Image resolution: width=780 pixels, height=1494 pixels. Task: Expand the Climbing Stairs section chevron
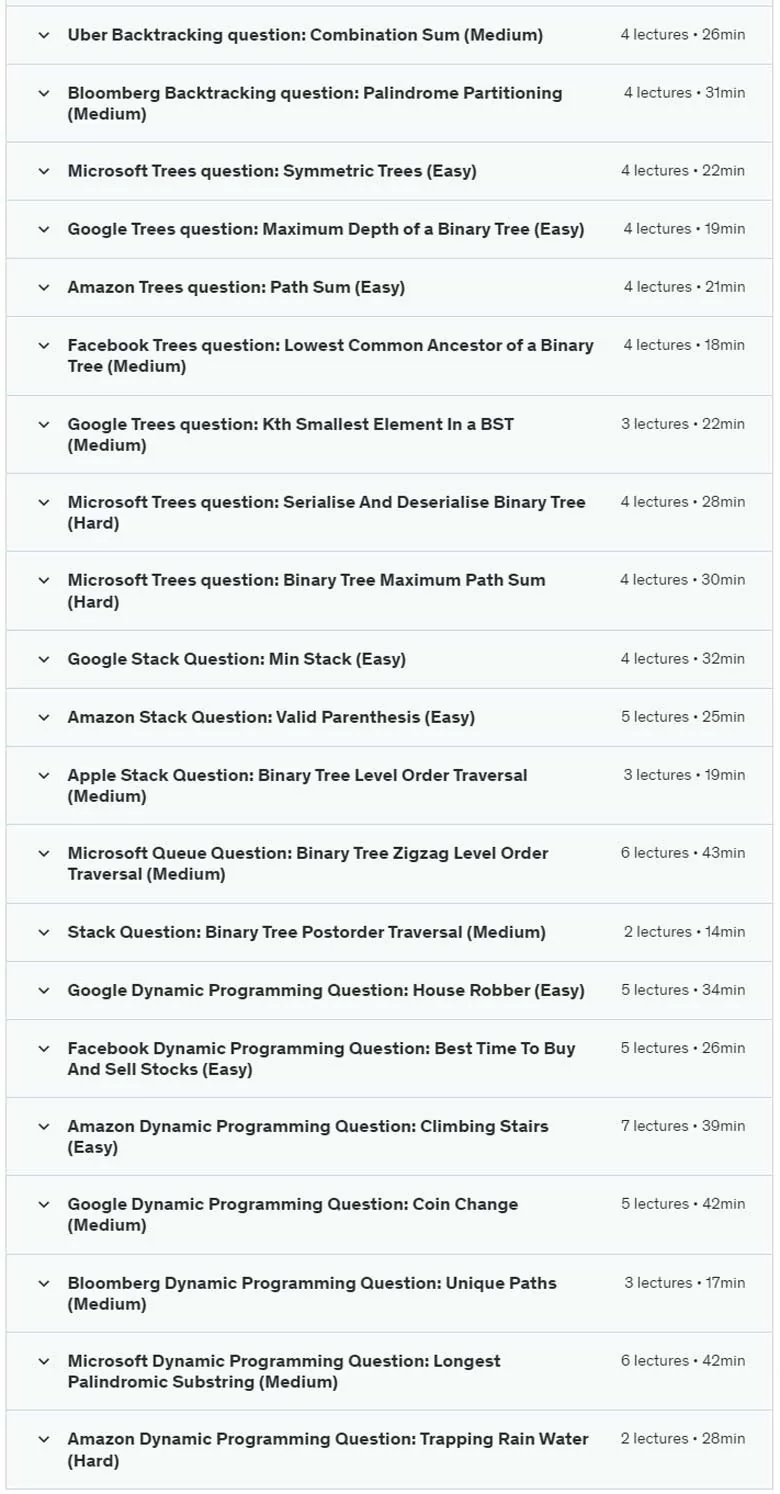tap(43, 1126)
